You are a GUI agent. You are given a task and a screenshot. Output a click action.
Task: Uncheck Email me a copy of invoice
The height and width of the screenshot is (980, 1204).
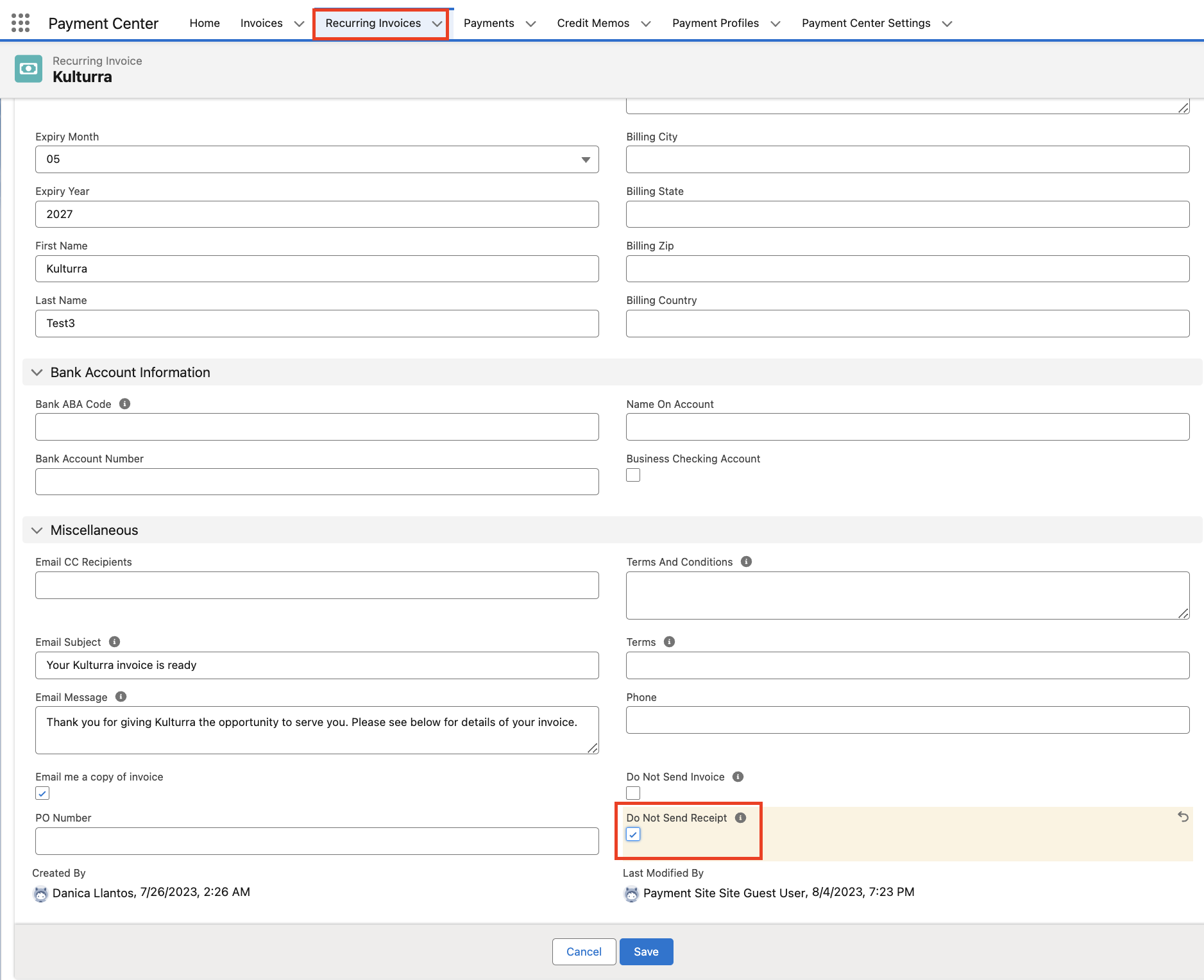[42, 793]
